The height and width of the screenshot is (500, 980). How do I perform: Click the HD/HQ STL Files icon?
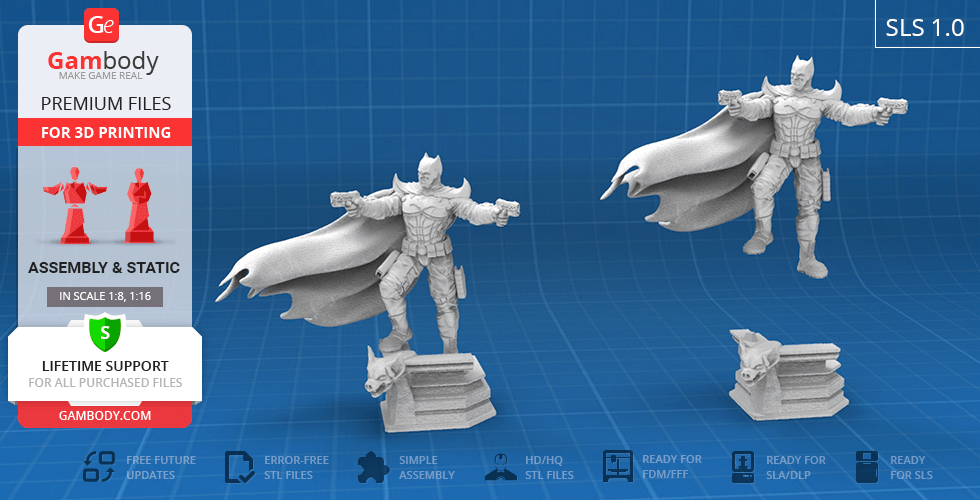pyautogui.click(x=499, y=467)
